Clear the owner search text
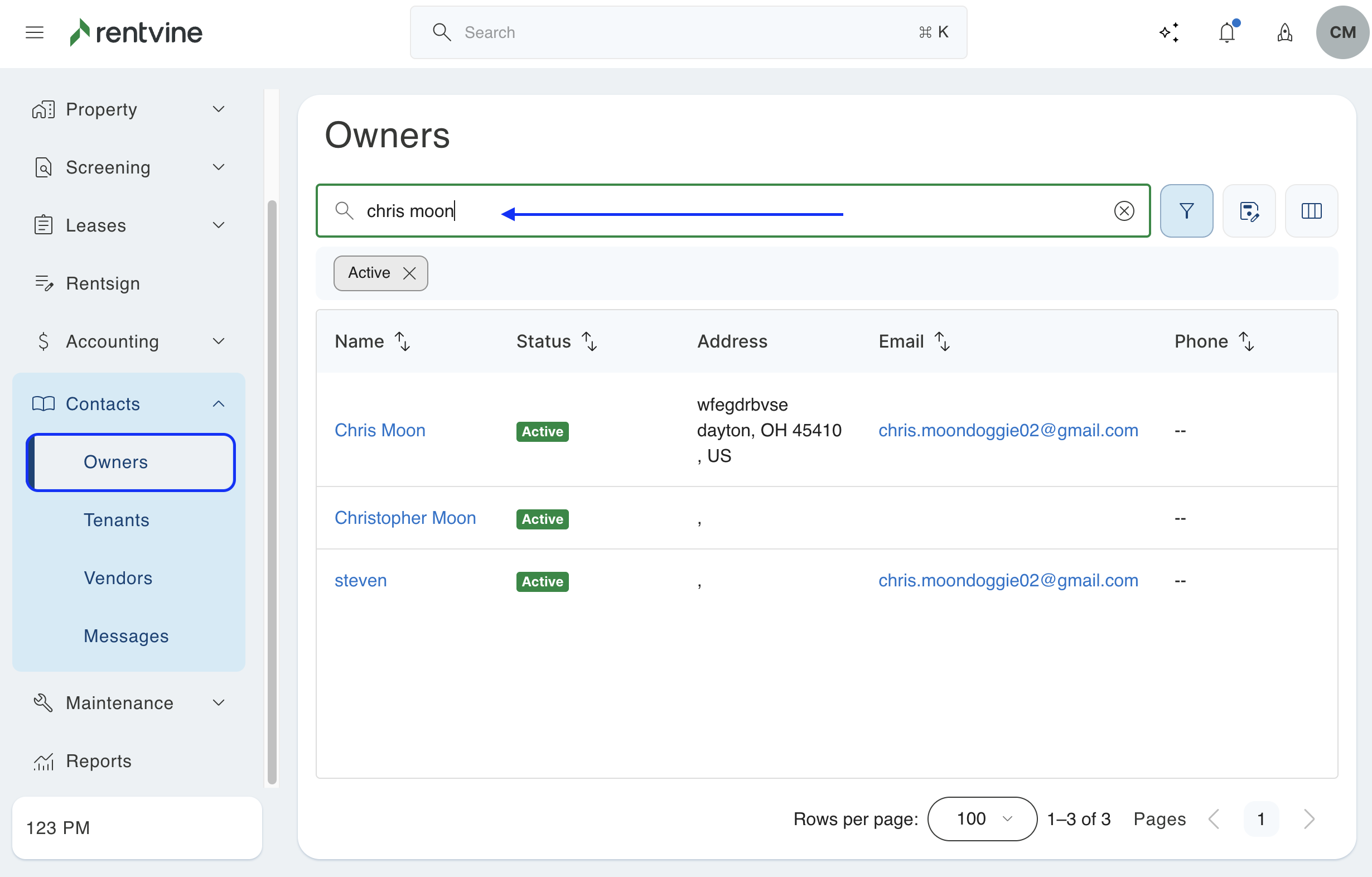This screenshot has width=1372, height=877. click(x=1124, y=211)
